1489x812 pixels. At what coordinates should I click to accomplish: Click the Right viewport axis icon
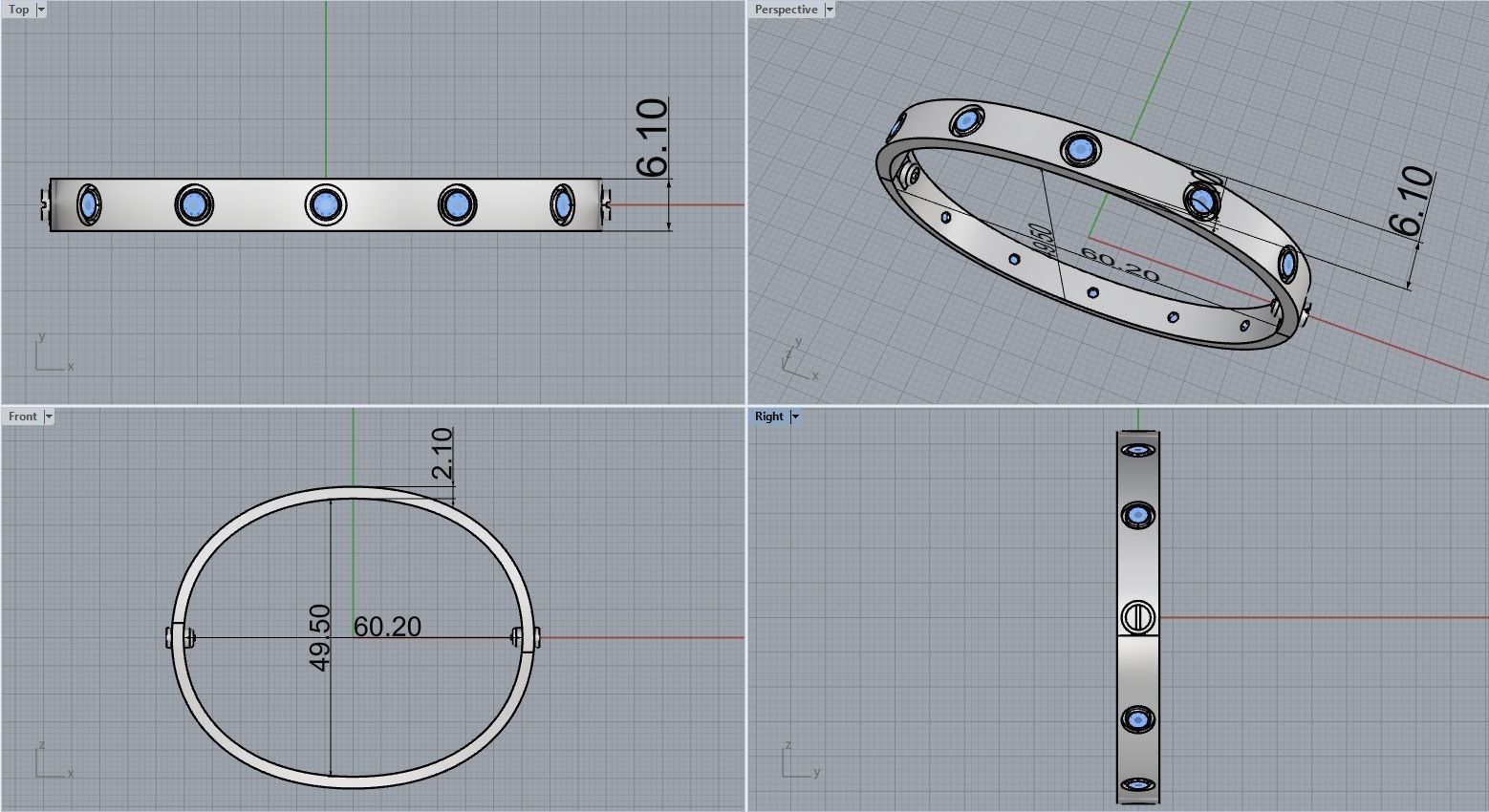(x=801, y=760)
